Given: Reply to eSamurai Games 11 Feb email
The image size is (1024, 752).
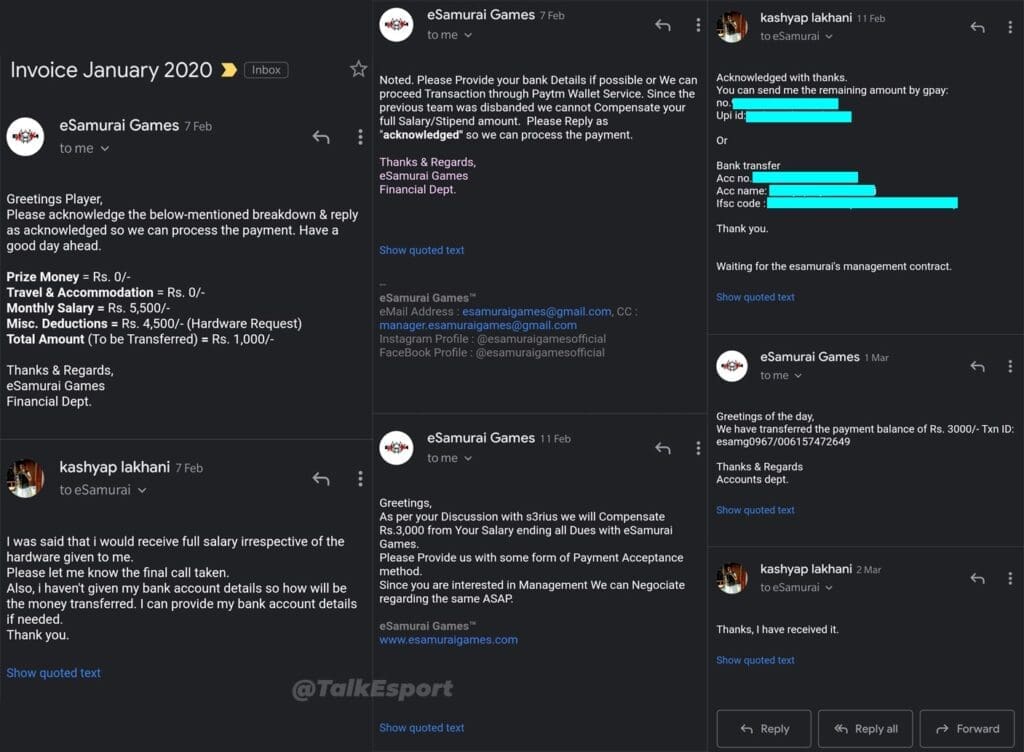Looking at the screenshot, I should 662,449.
